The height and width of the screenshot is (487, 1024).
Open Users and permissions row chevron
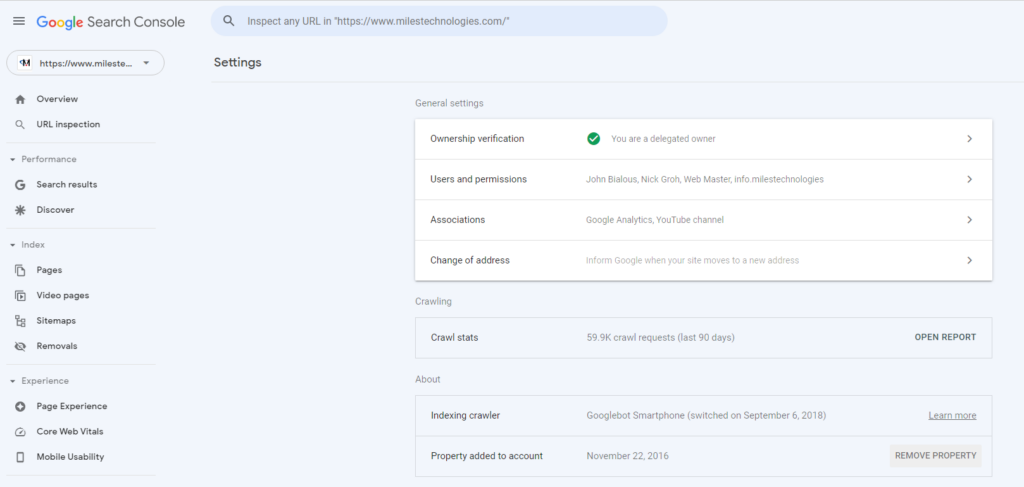(970, 179)
